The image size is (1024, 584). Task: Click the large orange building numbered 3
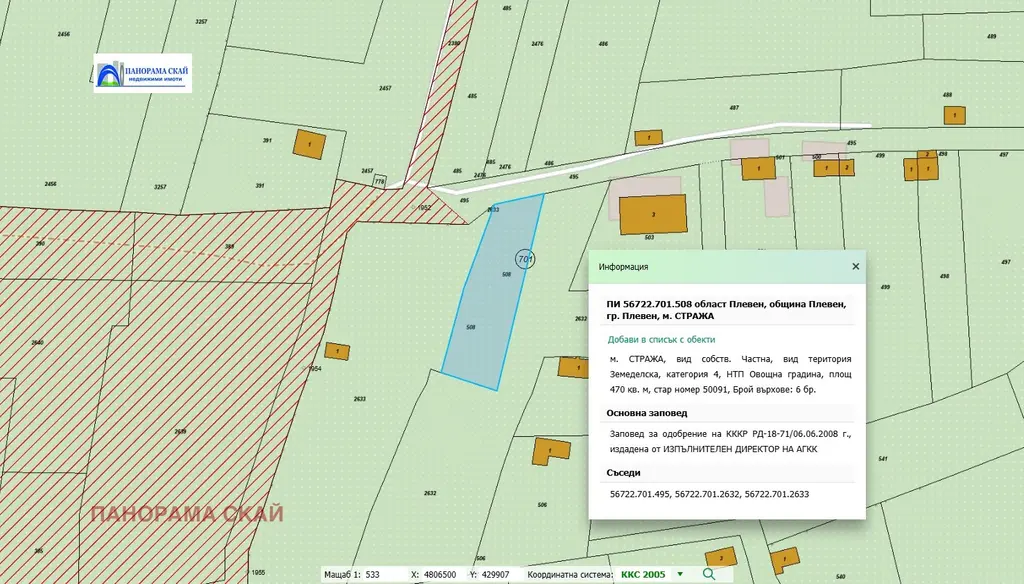pos(653,214)
